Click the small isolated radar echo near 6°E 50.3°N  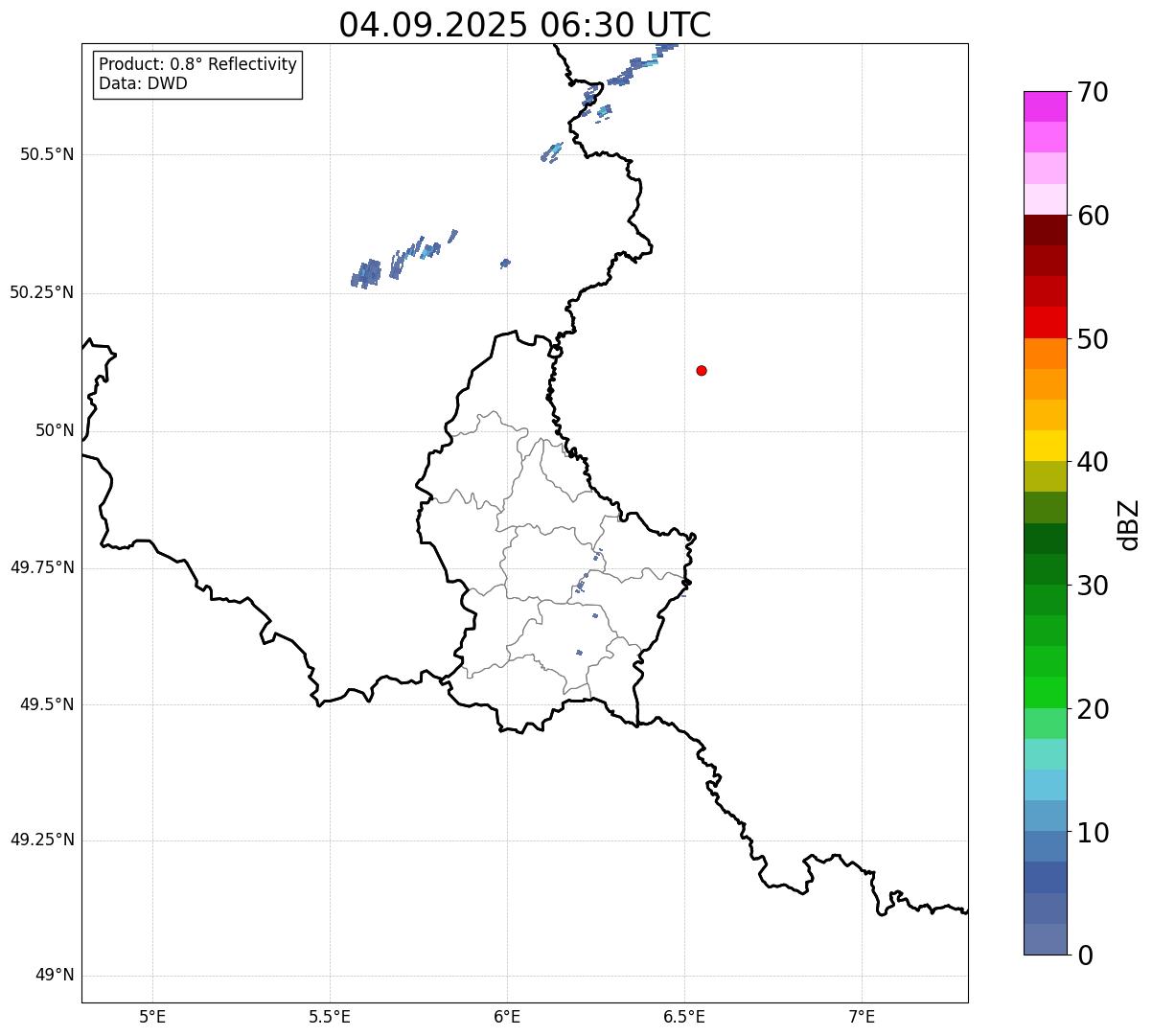tap(505, 263)
